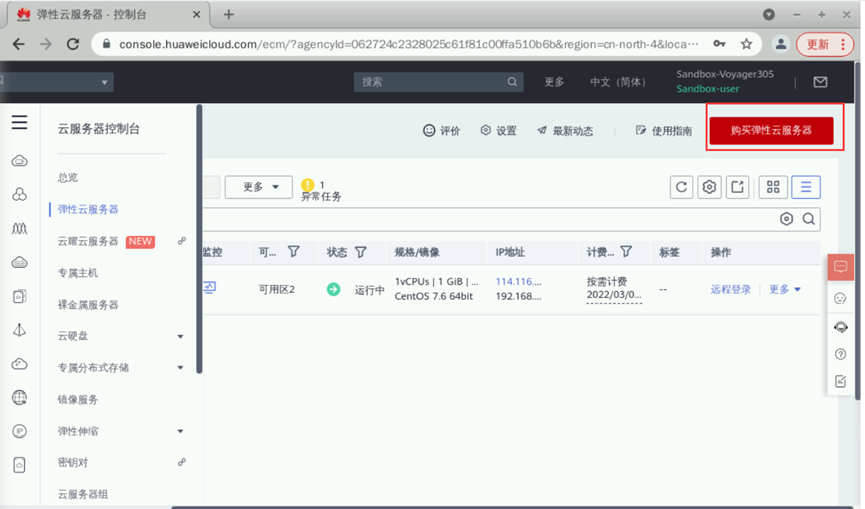Open the orange feedback chat widget
This screenshot has height=509, width=865.
(x=840, y=267)
